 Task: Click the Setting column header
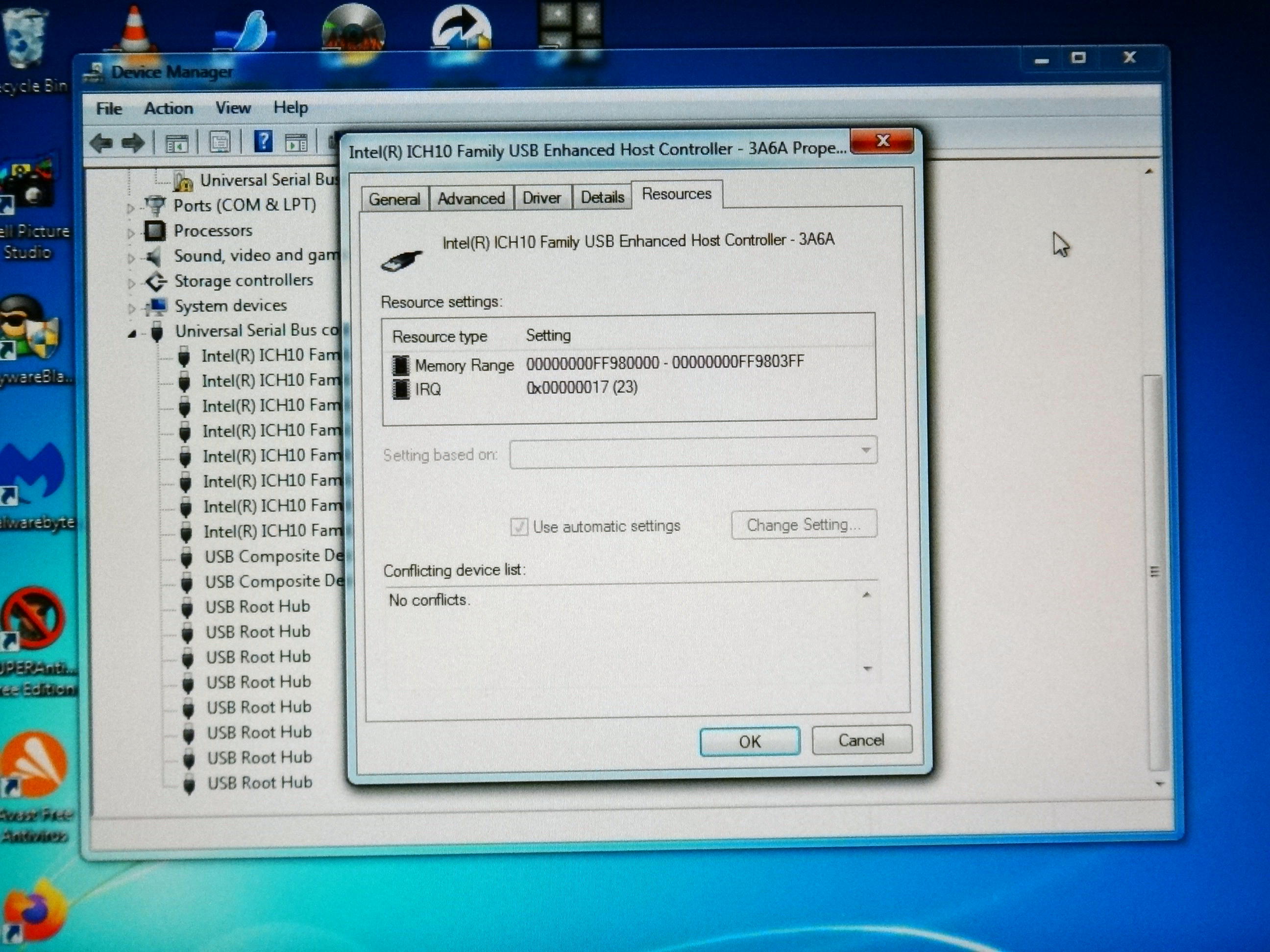548,335
